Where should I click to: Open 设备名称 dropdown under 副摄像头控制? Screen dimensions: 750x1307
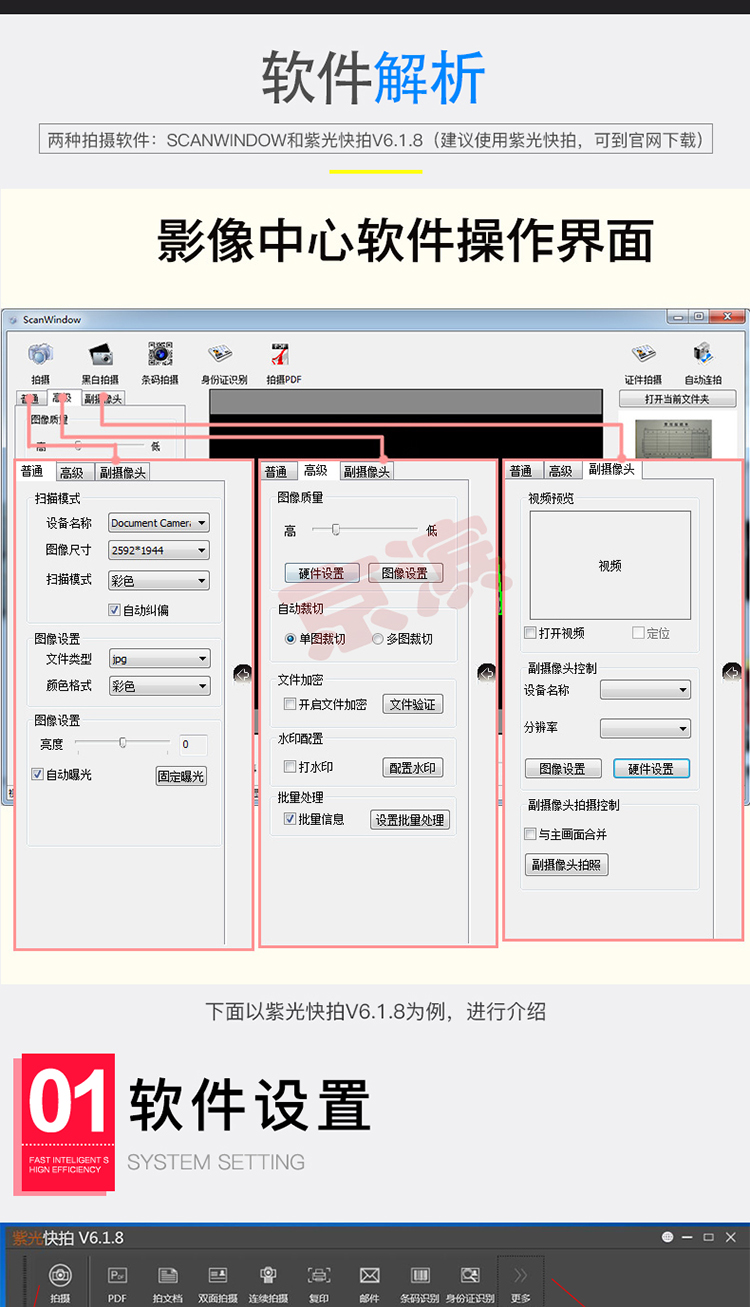click(645, 690)
